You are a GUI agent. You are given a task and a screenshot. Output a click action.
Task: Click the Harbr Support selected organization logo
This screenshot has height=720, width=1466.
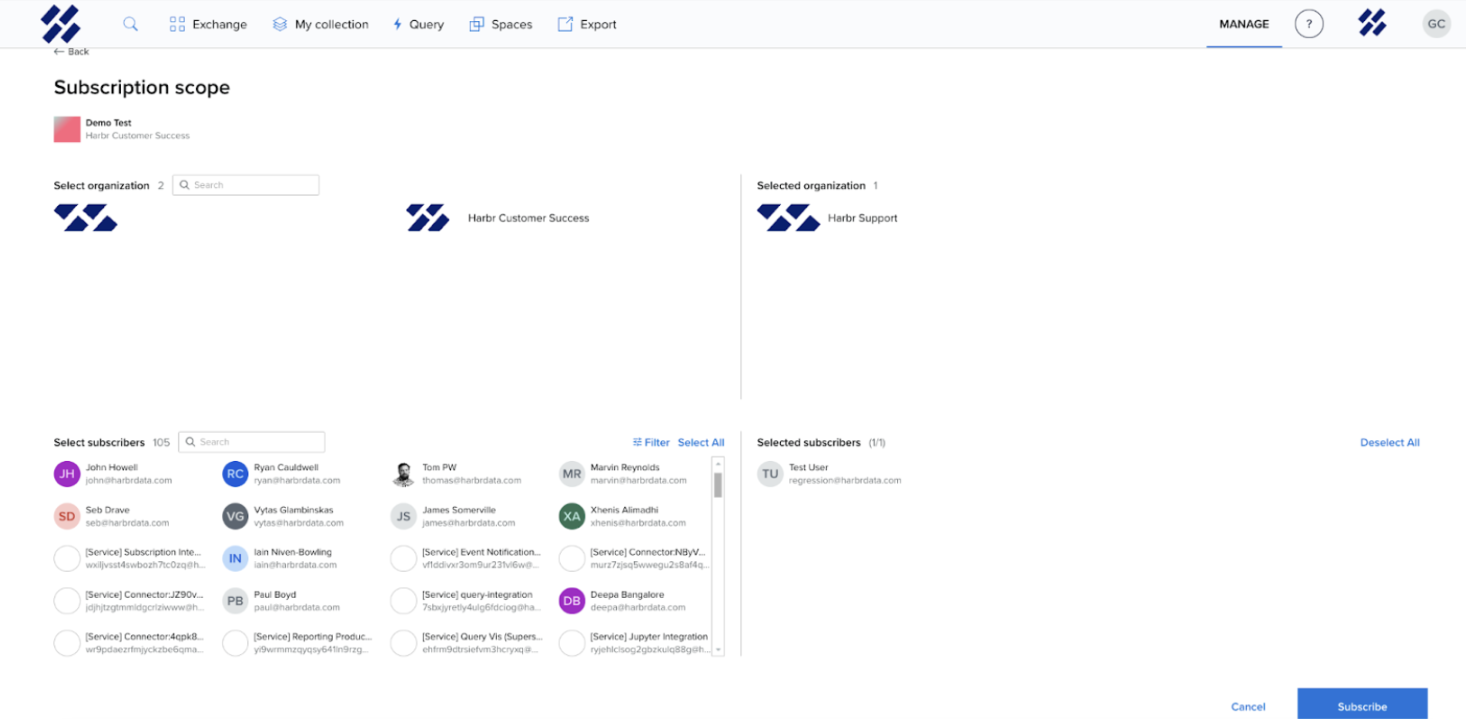(x=788, y=218)
